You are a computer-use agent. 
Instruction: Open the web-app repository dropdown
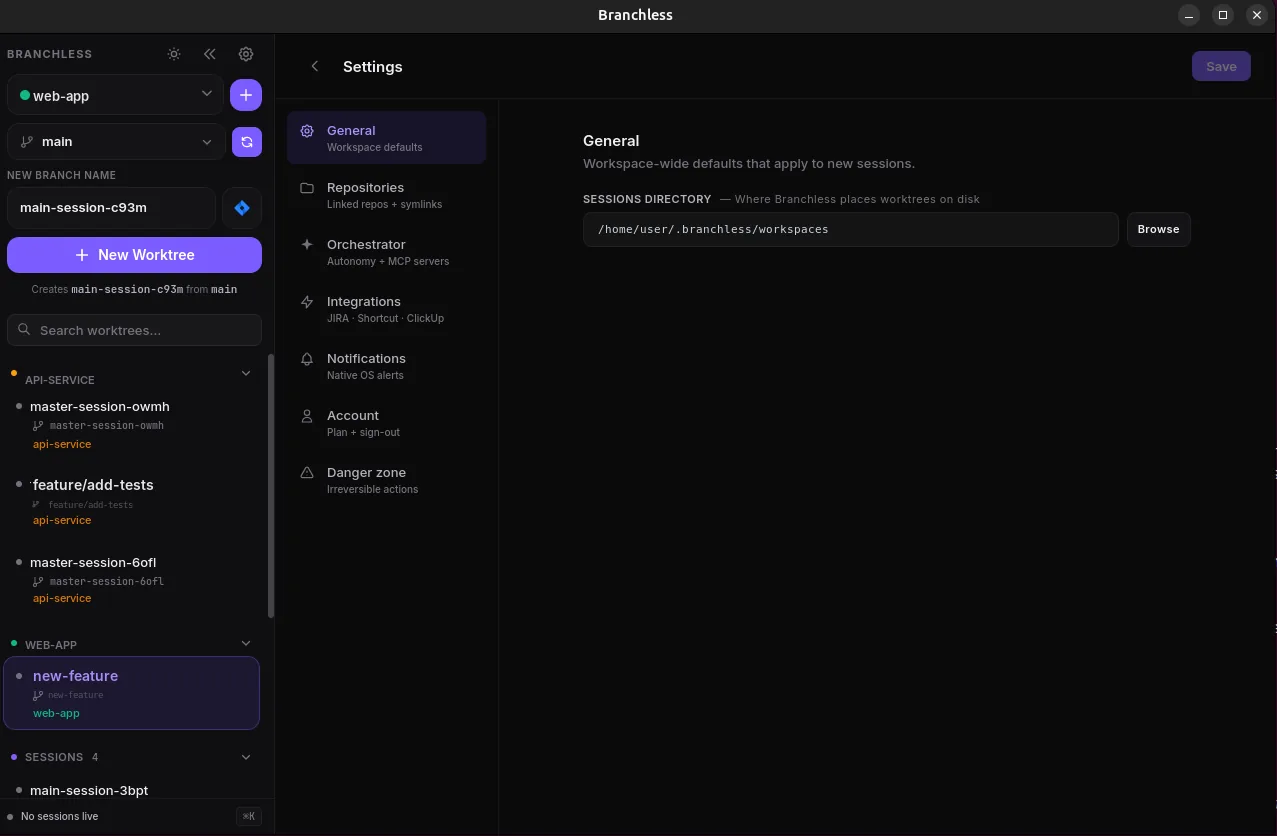coord(115,95)
